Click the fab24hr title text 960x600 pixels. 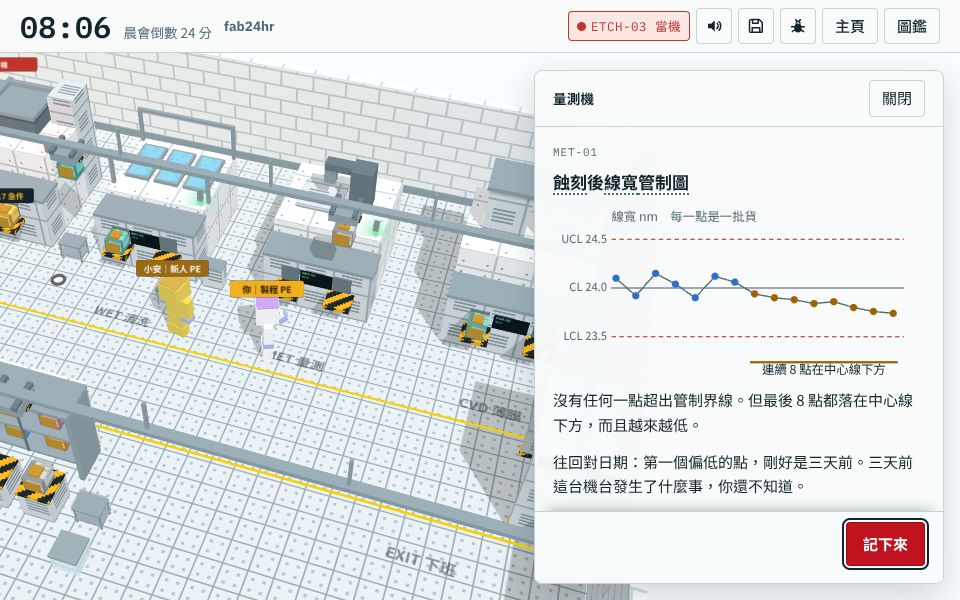coord(249,26)
